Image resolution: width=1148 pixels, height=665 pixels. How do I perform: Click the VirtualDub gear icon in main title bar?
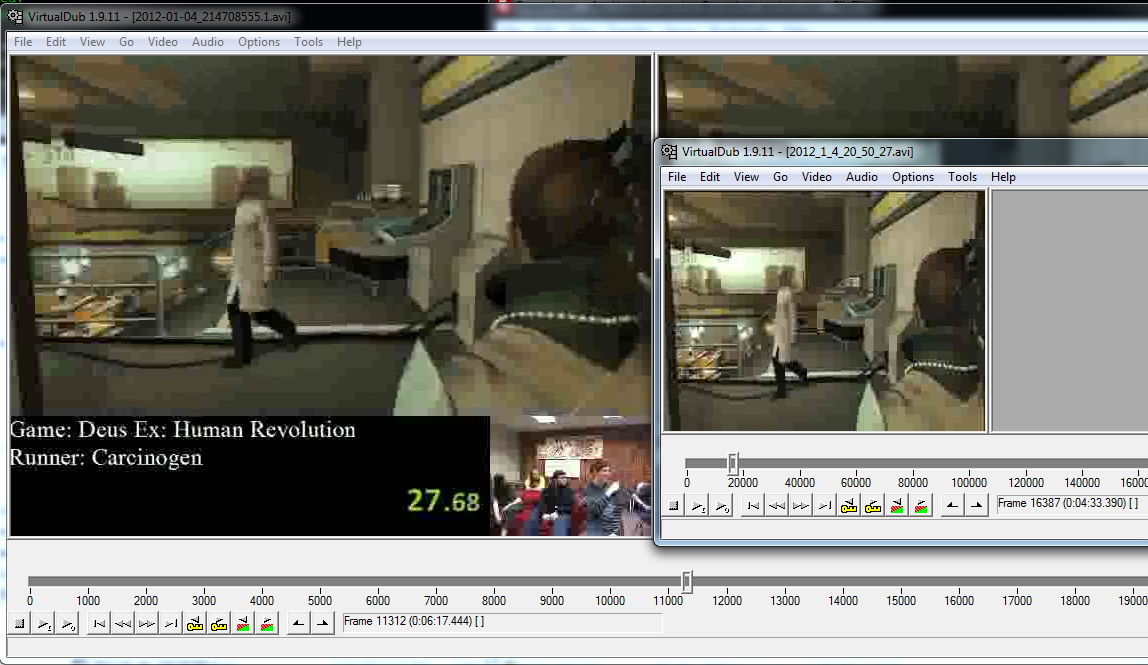15,16
